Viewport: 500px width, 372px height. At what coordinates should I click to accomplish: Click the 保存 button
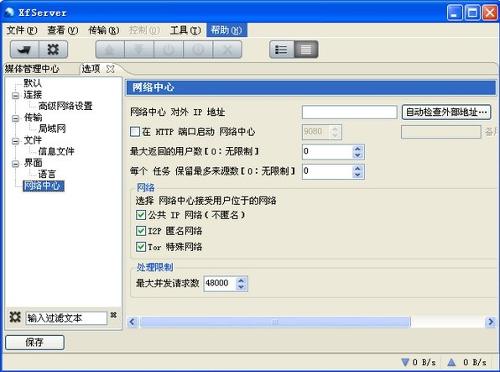(35, 342)
